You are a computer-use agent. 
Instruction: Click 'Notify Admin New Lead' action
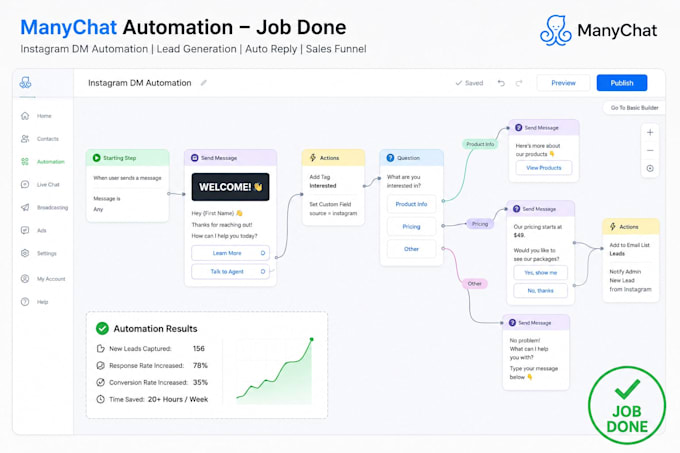tap(631, 280)
